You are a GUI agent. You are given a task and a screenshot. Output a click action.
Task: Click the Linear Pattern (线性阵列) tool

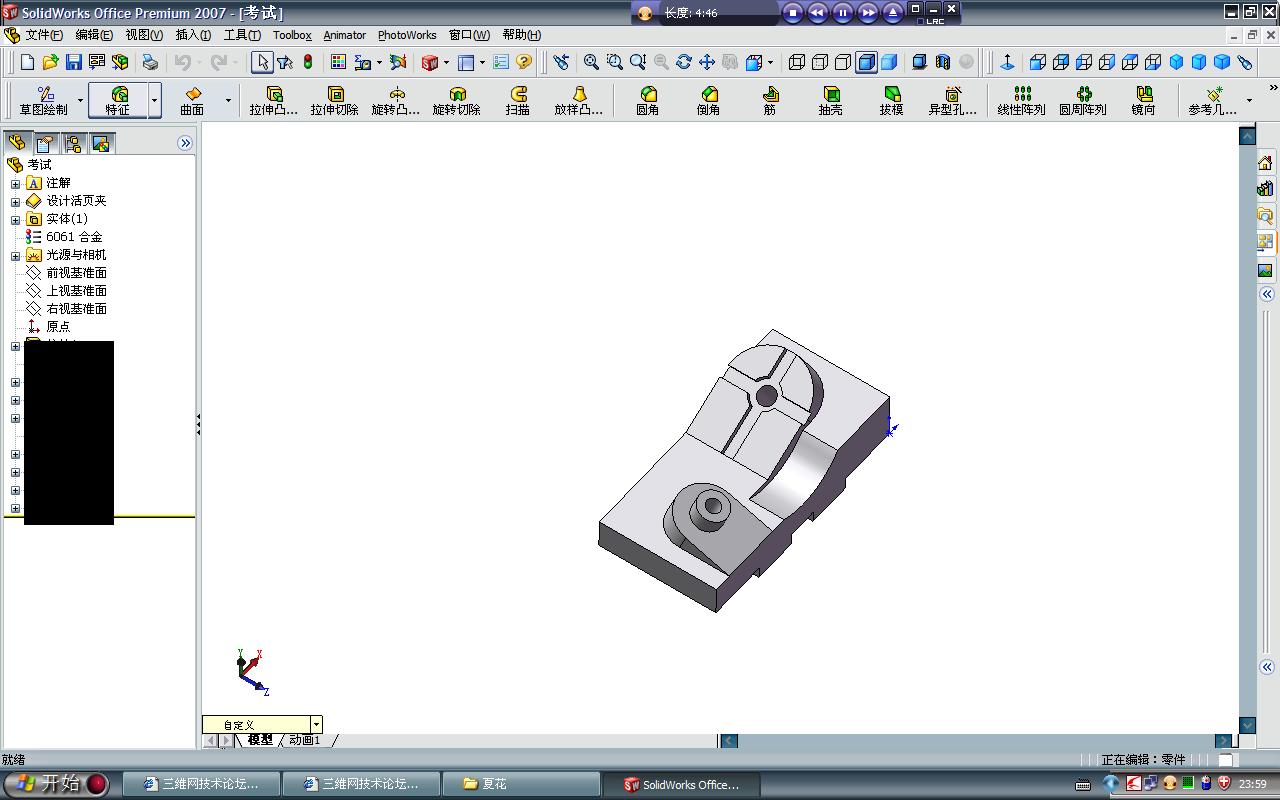pyautogui.click(x=1022, y=100)
